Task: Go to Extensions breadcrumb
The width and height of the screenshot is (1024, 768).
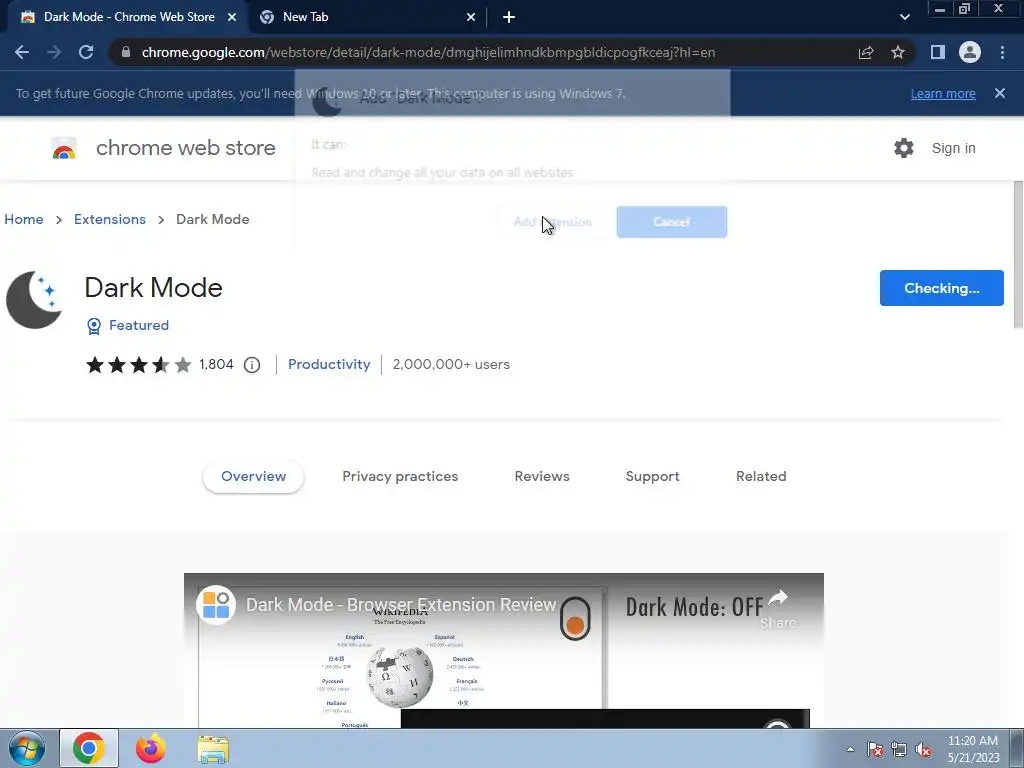Action: tap(110, 219)
